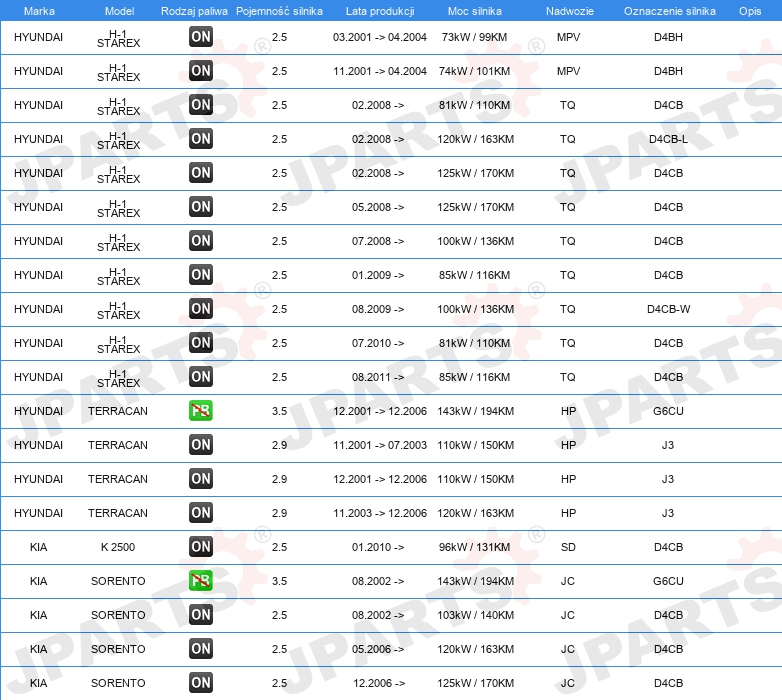Click the 3.5 capacity in the Terracan row

pyautogui.click(x=279, y=411)
